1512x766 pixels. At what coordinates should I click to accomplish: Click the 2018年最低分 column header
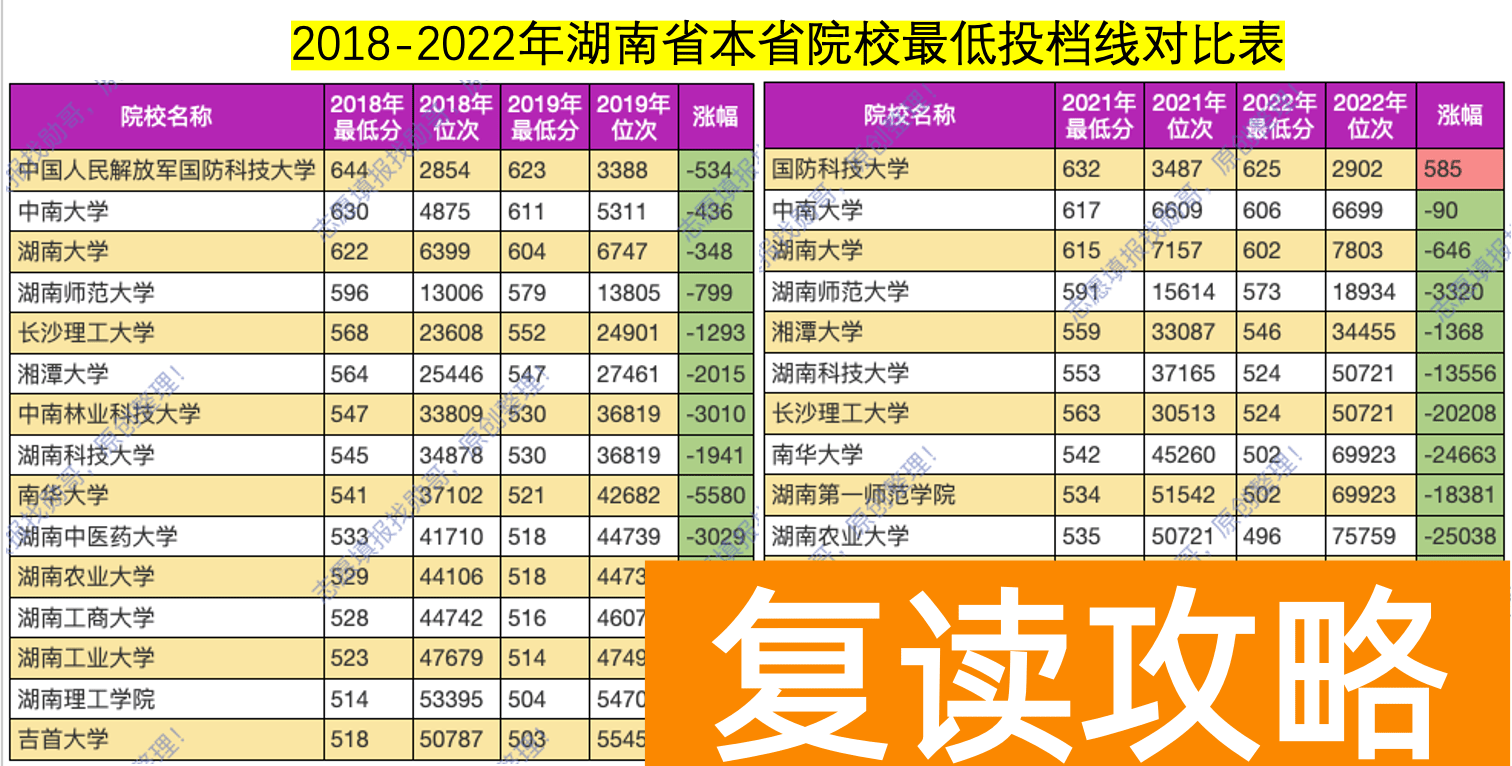(366, 115)
